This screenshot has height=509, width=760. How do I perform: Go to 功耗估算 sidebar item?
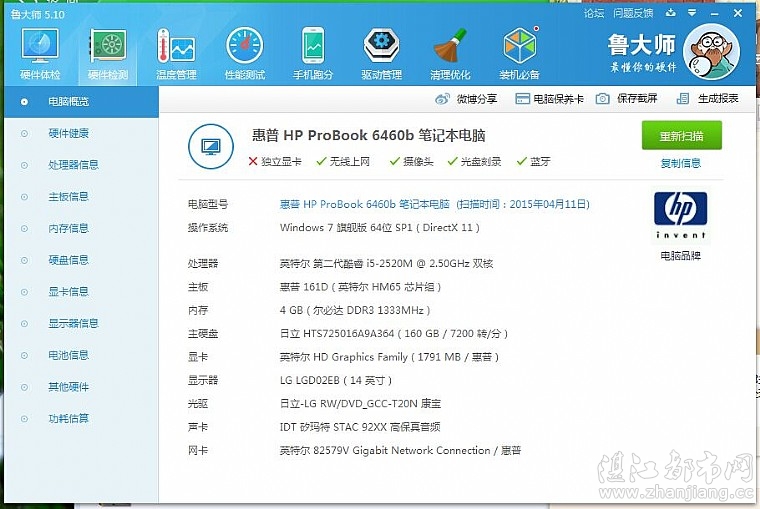pyautogui.click(x=68, y=418)
